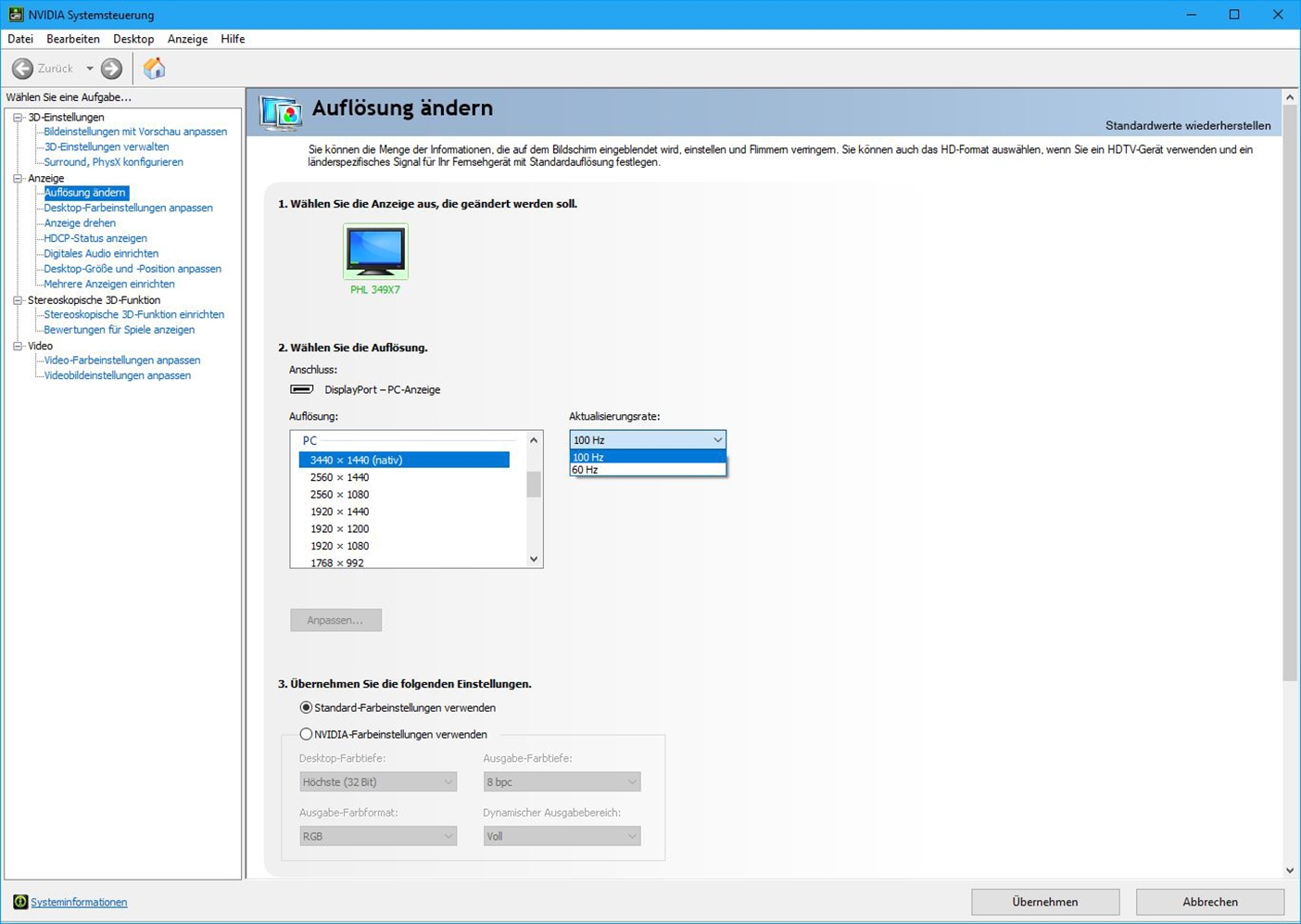Click the up arrow of the main panel scrollbar
The image size is (1301, 924).
pos(1290,97)
